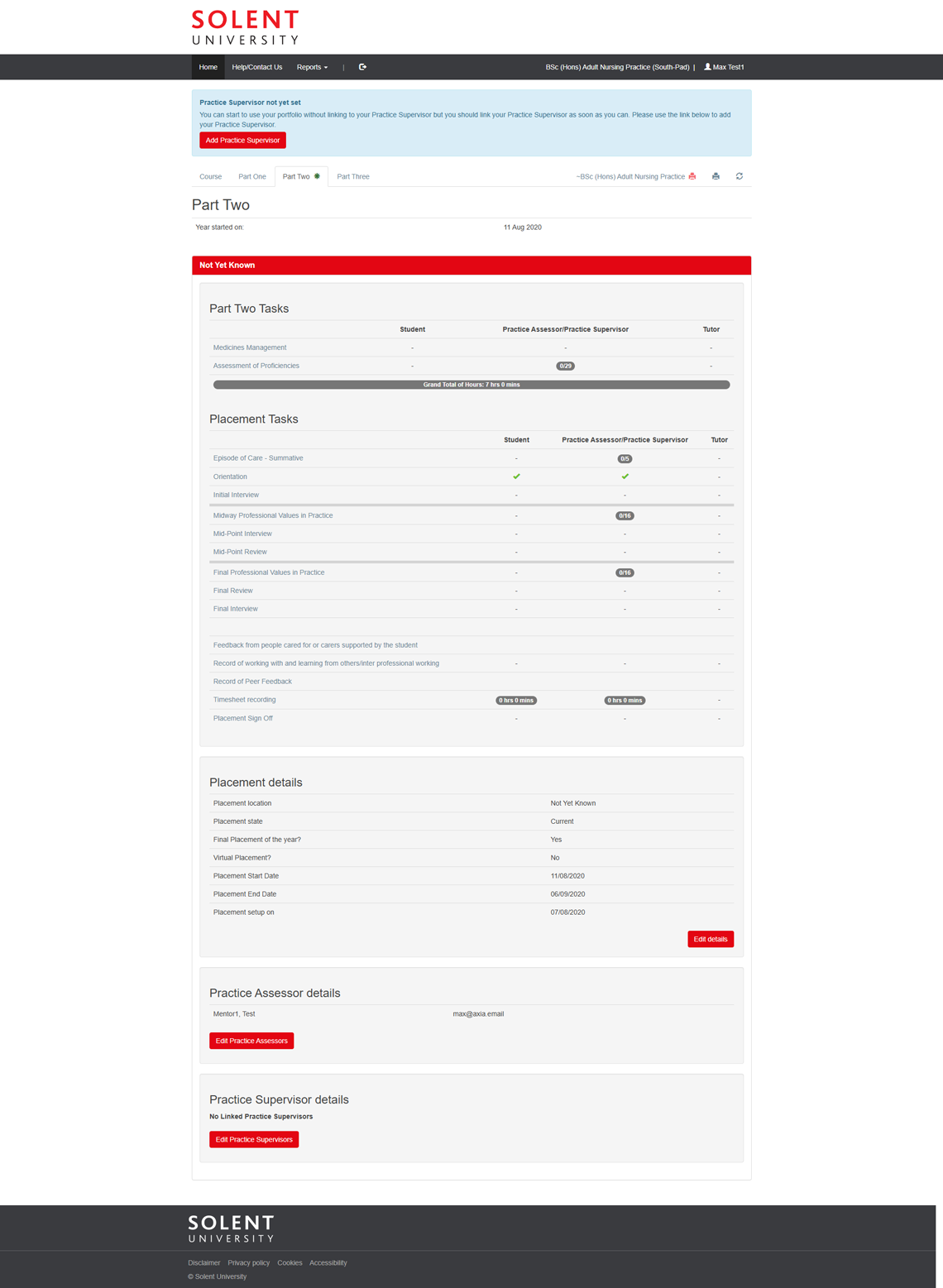Click the 0/5 Episode of Care badge

[625, 458]
